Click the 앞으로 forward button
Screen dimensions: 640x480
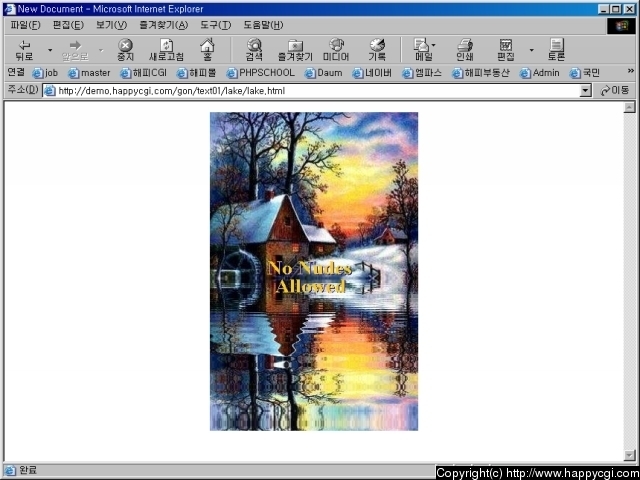point(75,50)
